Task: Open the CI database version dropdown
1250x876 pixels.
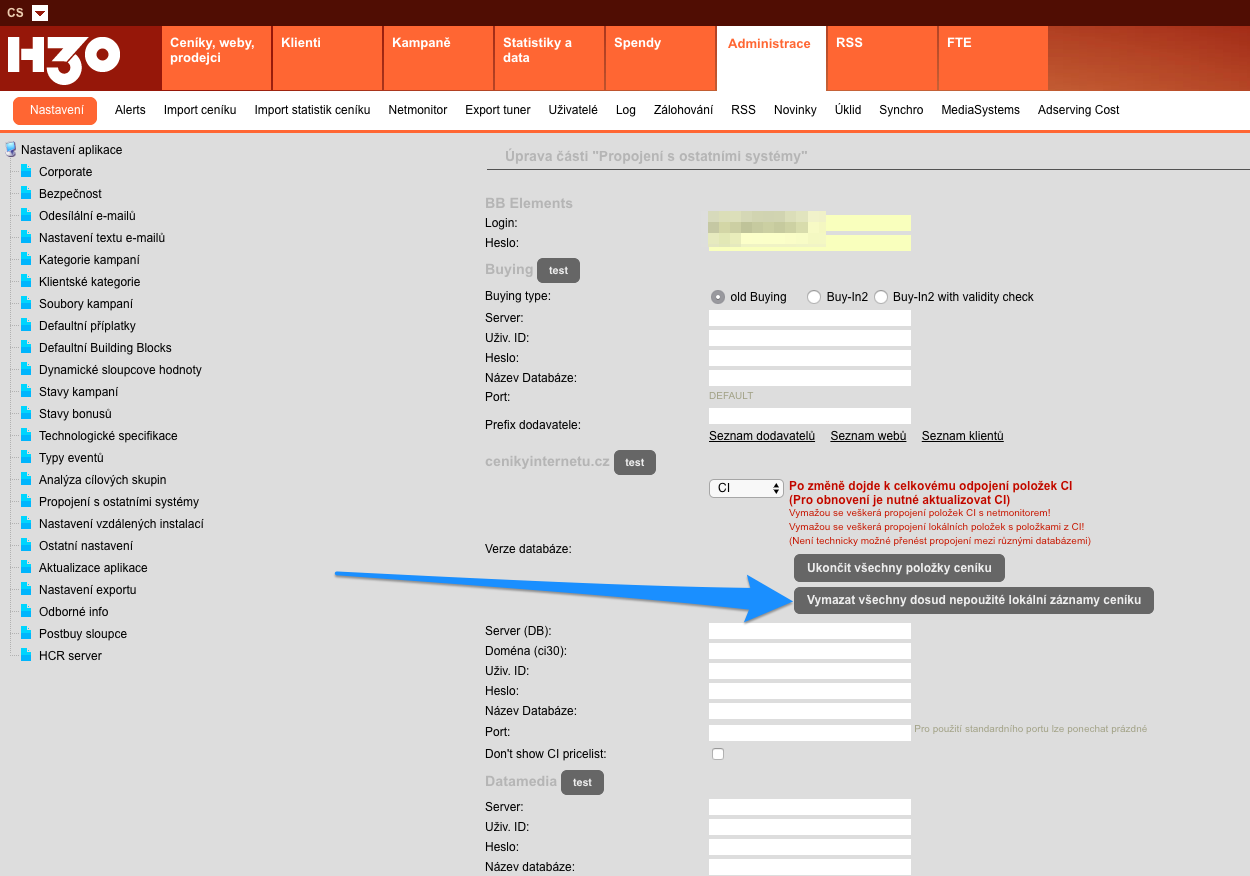Action: [x=746, y=488]
